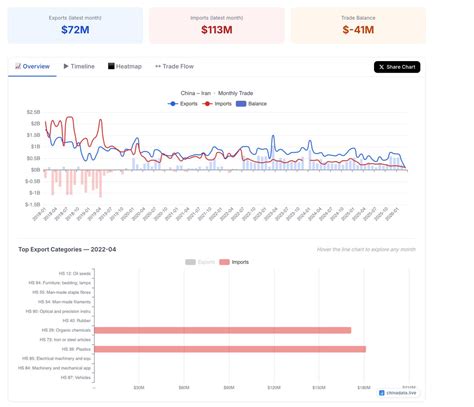Click the Timeline play triangle icon
Image resolution: width=474 pixels, height=407 pixels.
[66, 66]
